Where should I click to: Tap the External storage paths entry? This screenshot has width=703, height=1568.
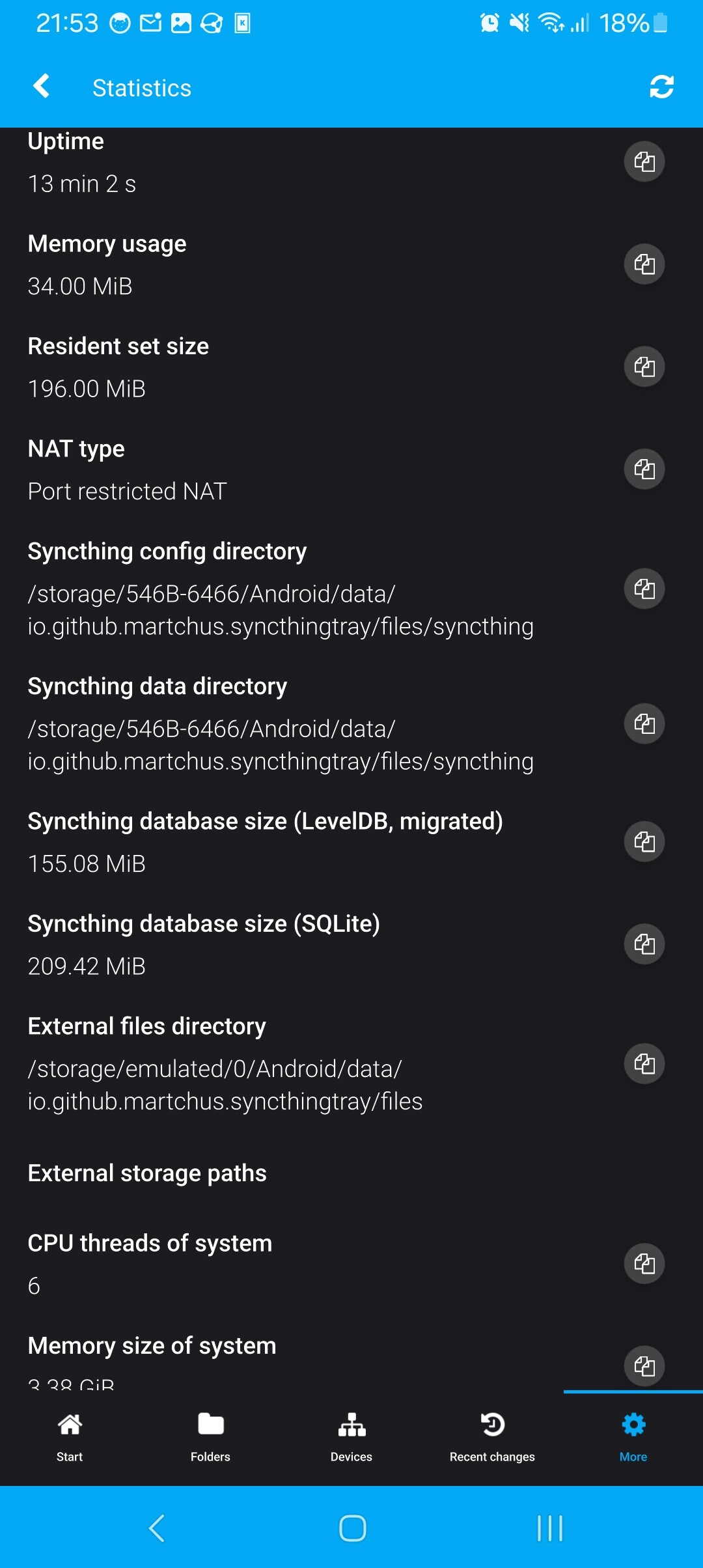[x=147, y=1173]
